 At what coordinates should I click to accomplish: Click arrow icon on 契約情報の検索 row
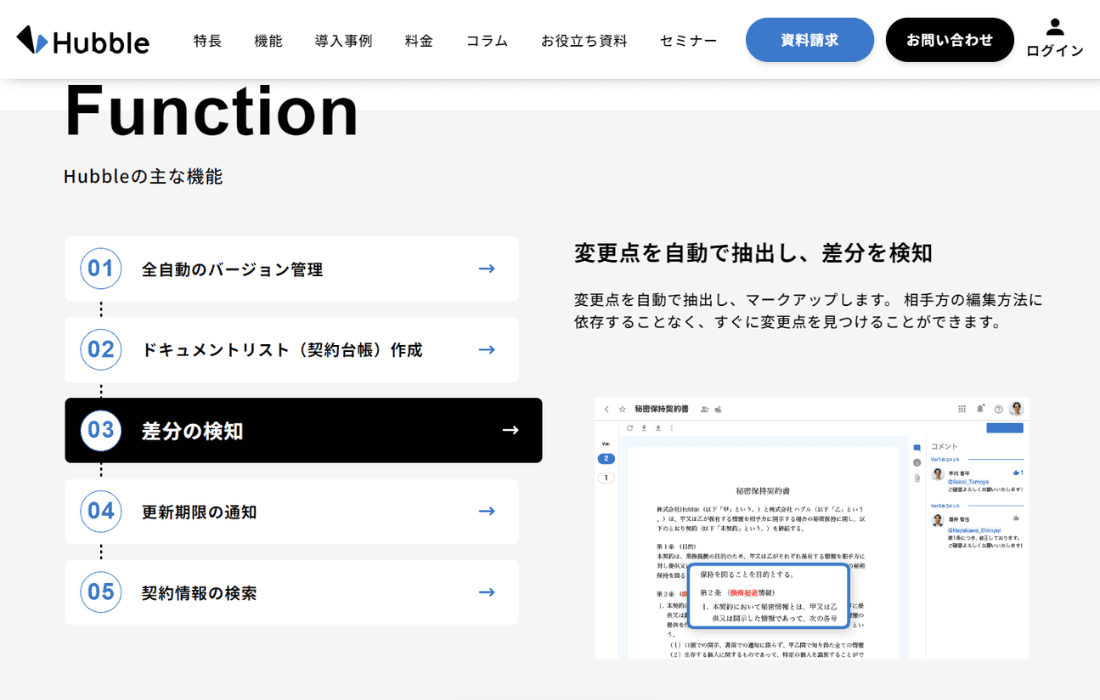tap(487, 592)
